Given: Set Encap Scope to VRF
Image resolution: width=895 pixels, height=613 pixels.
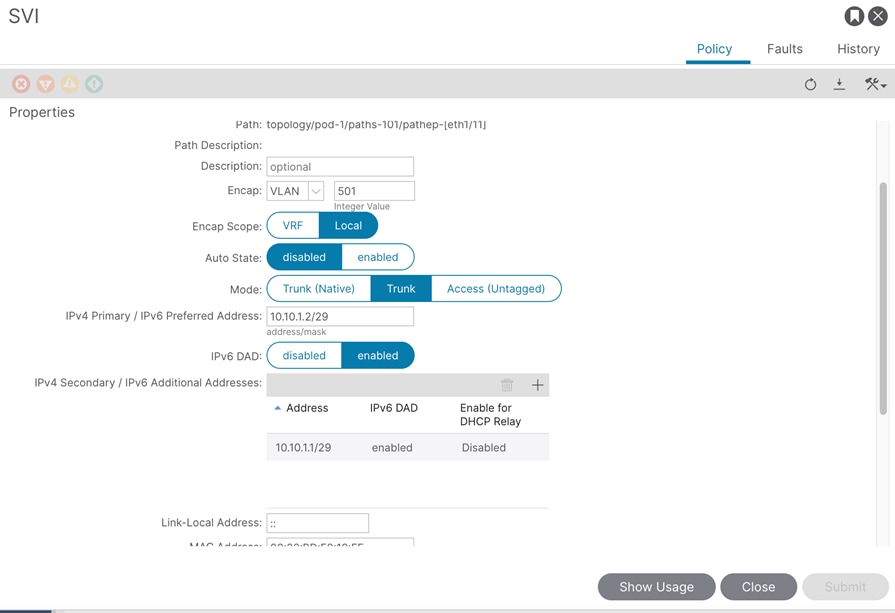Looking at the screenshot, I should click(292, 225).
